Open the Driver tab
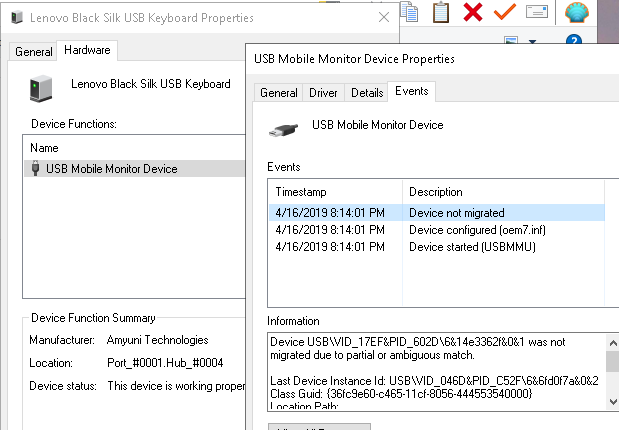This screenshot has width=619, height=430. [323, 93]
